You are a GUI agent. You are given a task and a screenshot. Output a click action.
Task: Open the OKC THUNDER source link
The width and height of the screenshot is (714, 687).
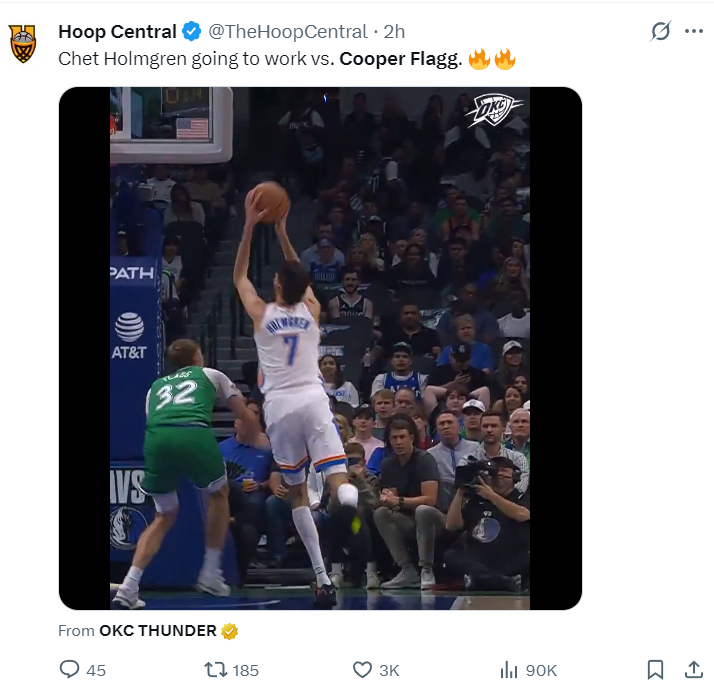pos(157,631)
